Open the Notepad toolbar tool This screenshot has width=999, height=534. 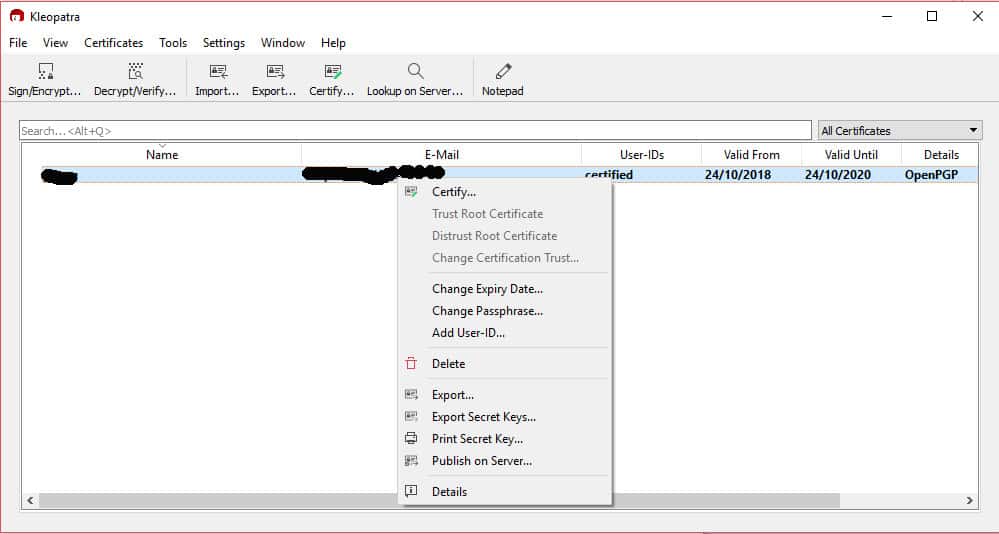[x=503, y=80]
